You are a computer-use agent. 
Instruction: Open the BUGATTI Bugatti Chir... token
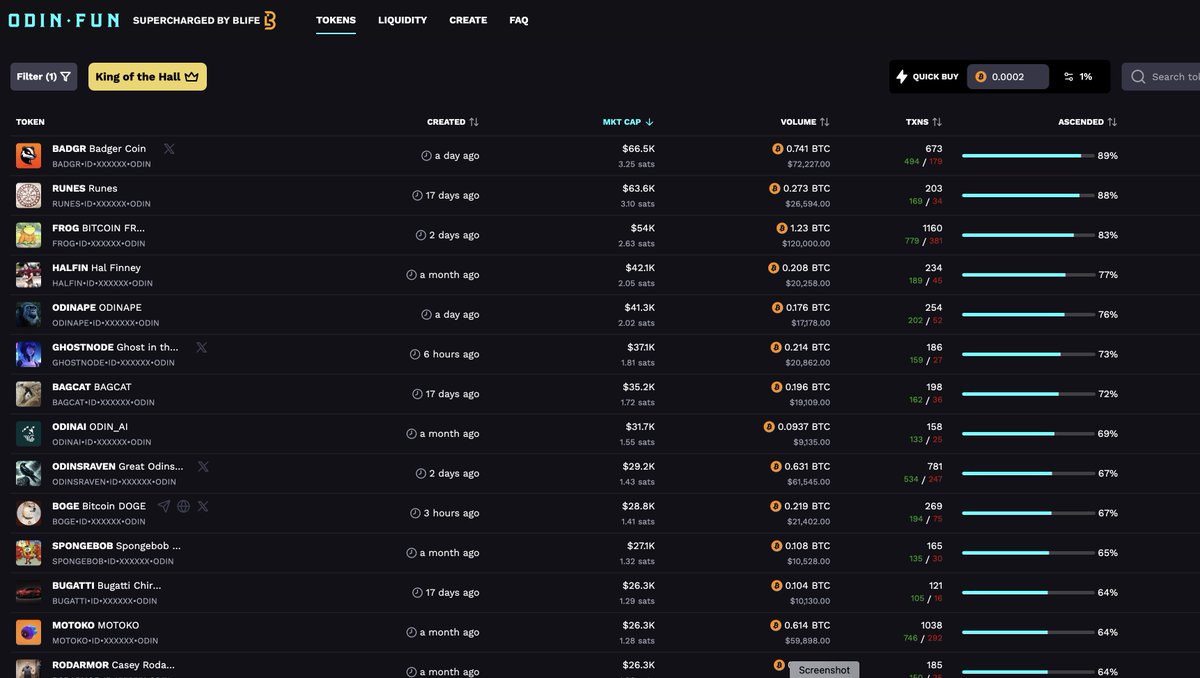(x=107, y=585)
